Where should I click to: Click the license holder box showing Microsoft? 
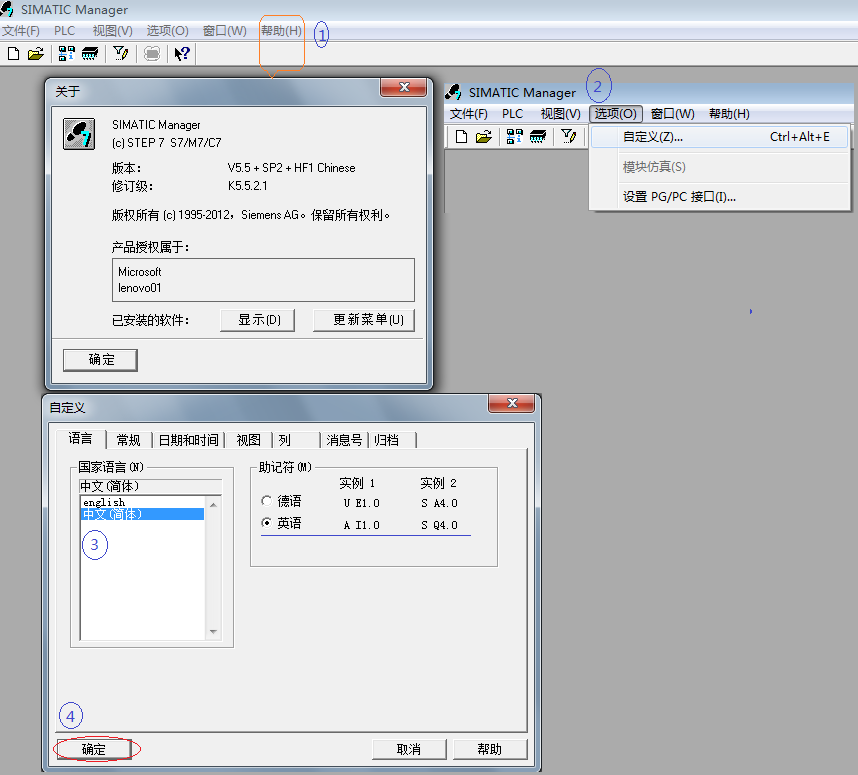click(263, 280)
